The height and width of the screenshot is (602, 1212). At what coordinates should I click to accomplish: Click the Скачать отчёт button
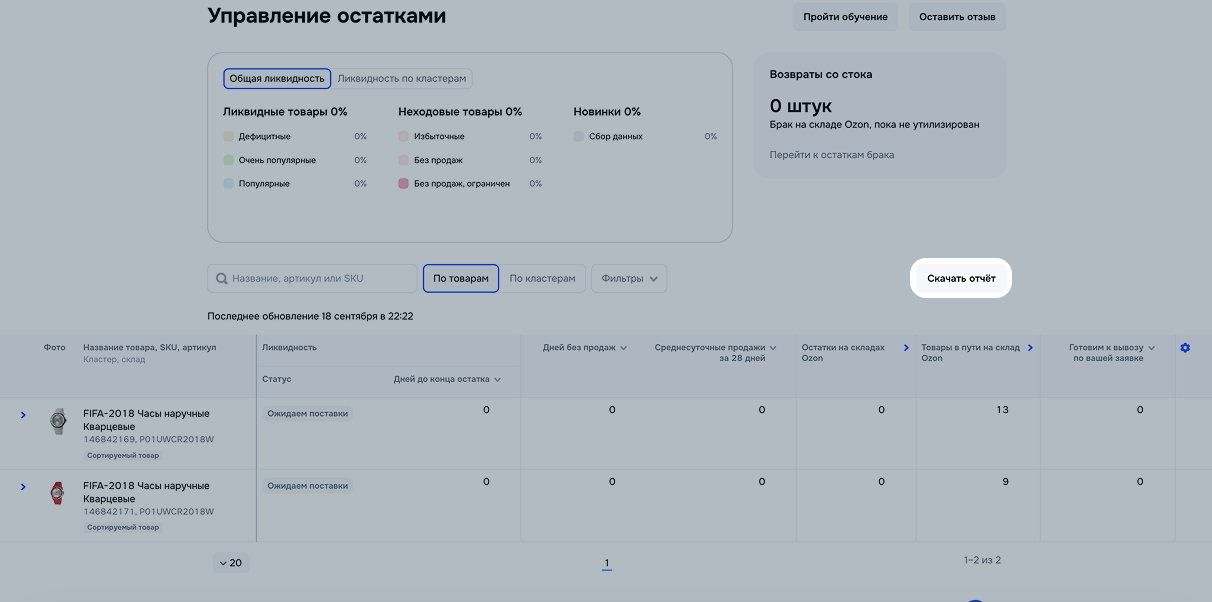[961, 279]
